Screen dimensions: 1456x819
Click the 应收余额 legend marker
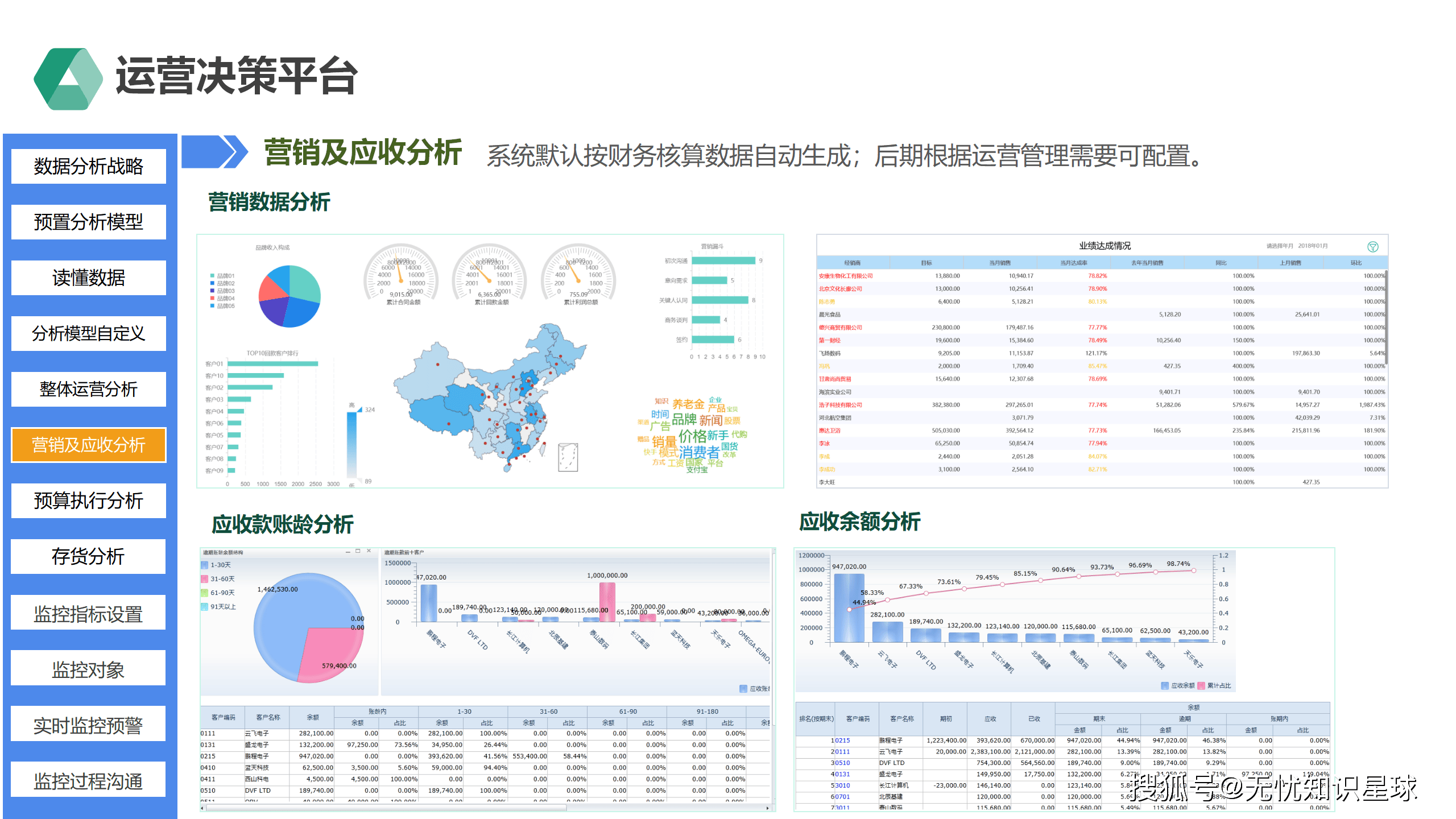click(x=1165, y=685)
